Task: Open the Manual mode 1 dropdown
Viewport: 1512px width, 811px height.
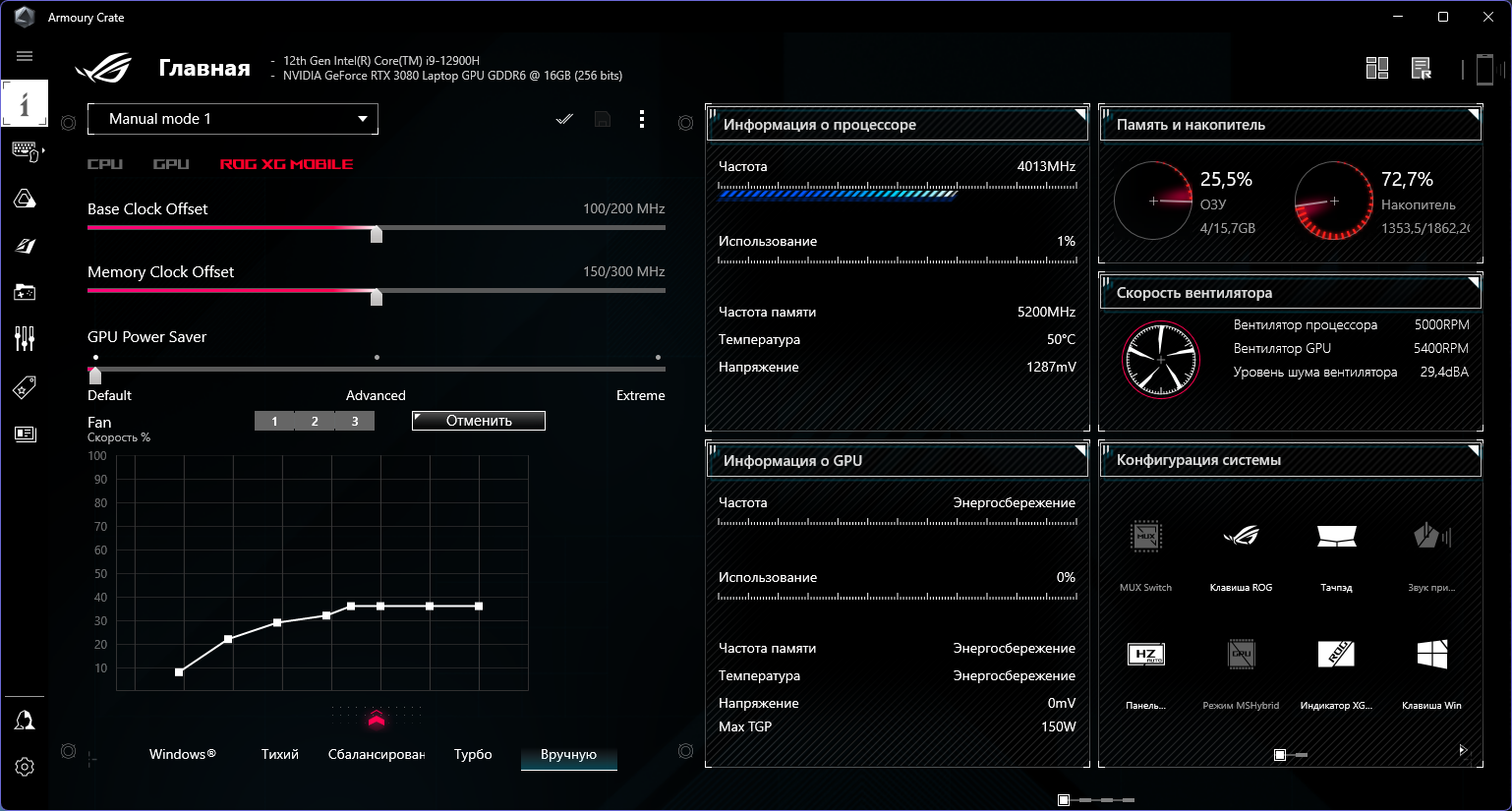Action: [x=233, y=119]
